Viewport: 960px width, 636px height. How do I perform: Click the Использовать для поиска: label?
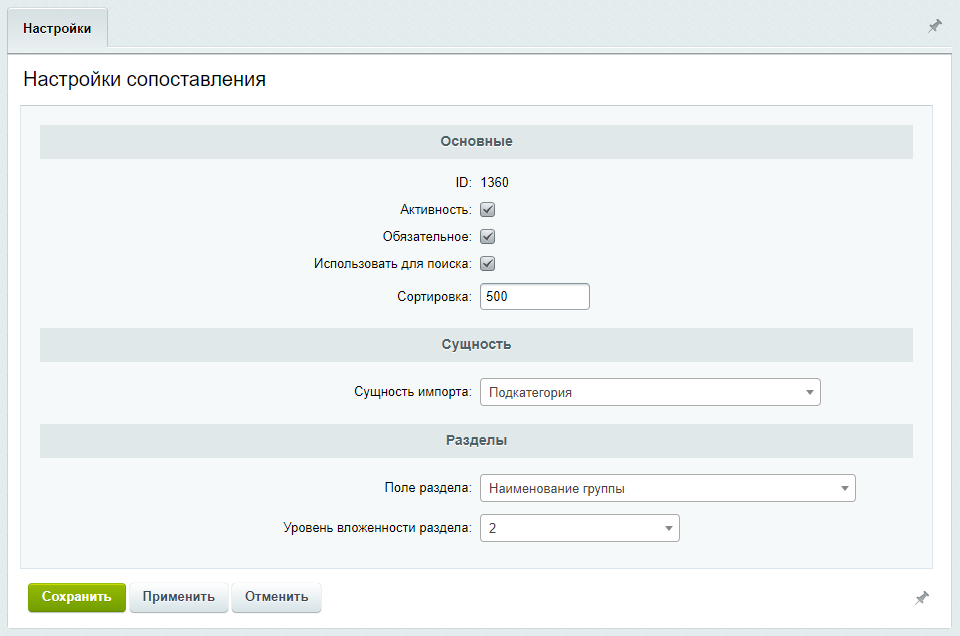(x=393, y=263)
